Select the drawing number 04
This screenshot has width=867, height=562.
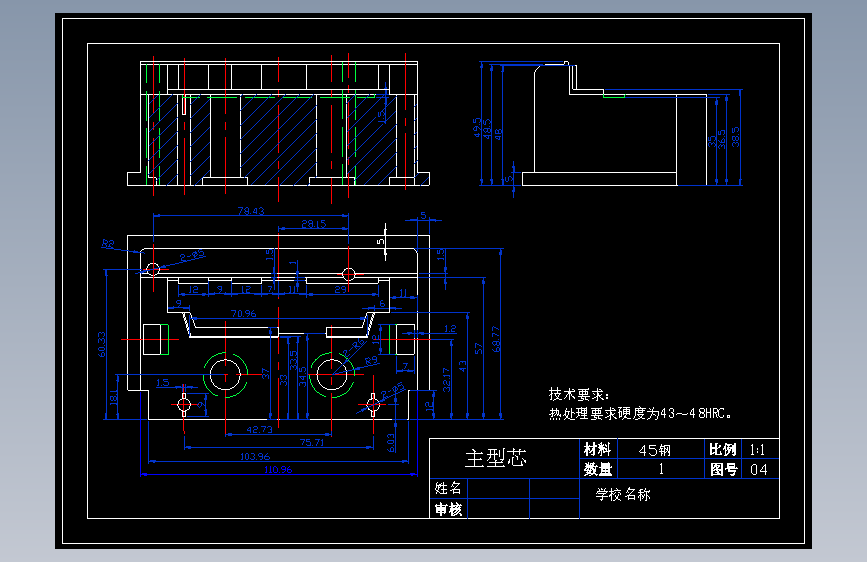pos(759,470)
